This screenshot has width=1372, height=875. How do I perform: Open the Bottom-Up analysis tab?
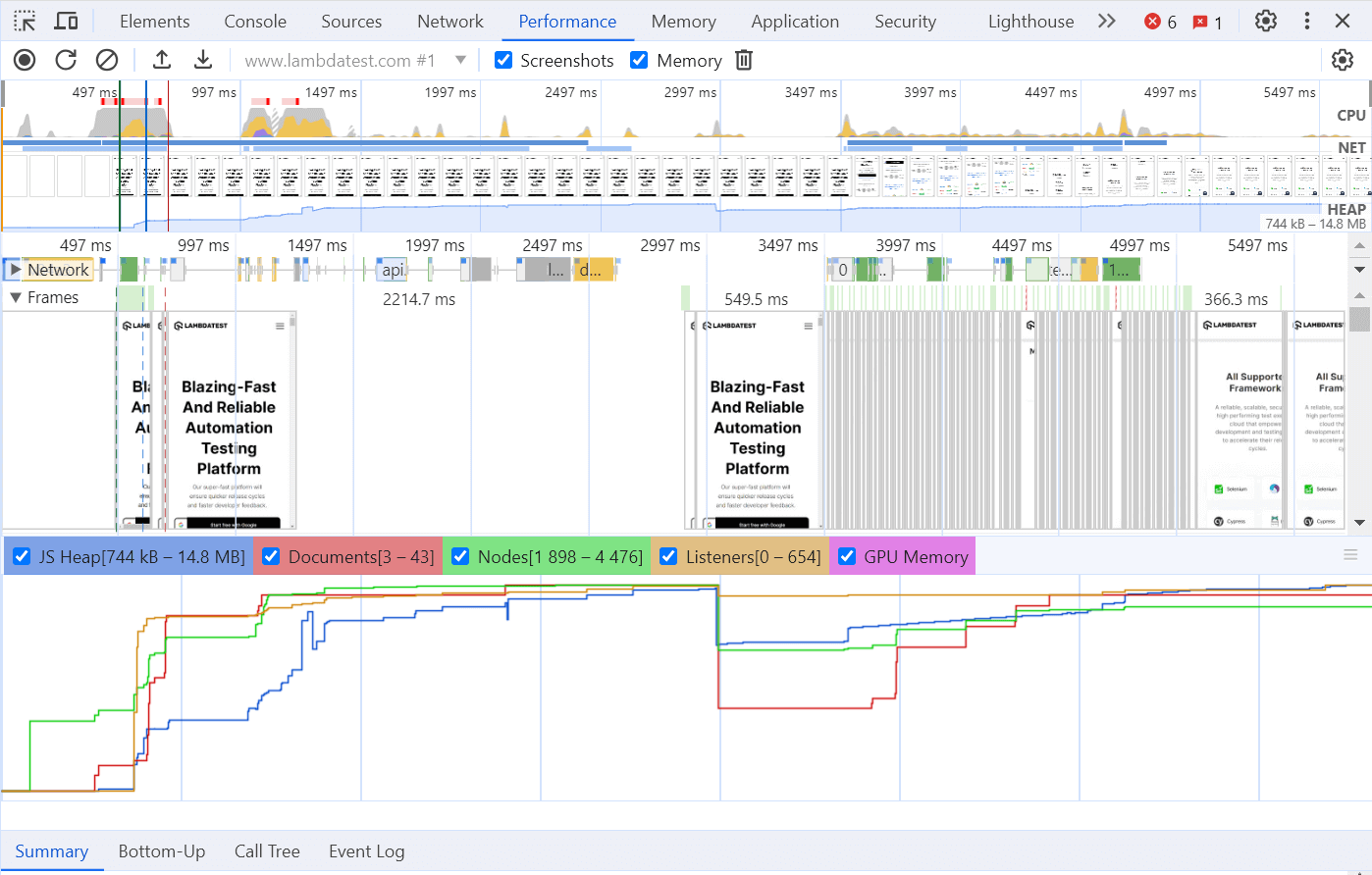162,851
